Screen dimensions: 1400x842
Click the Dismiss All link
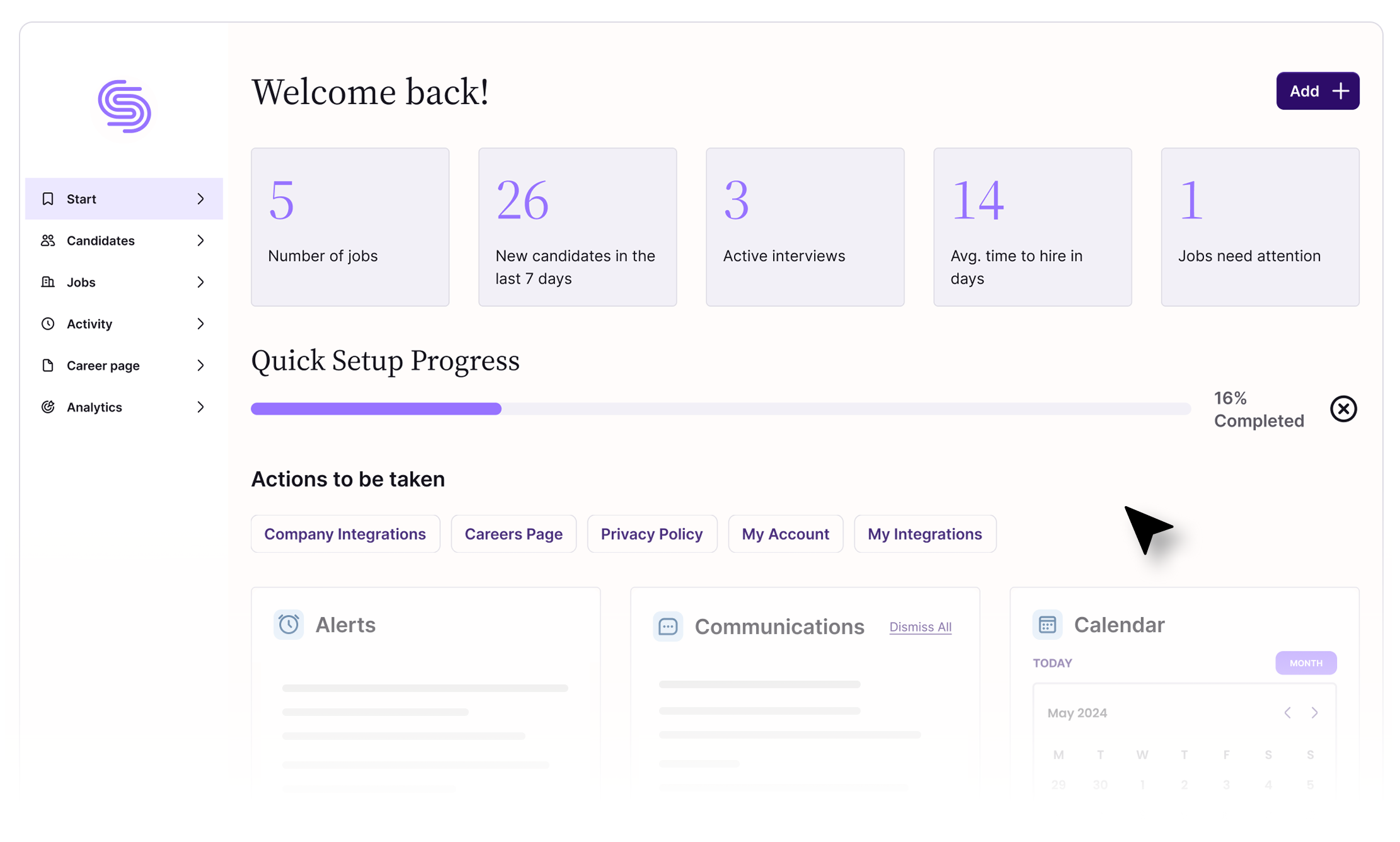click(x=920, y=626)
